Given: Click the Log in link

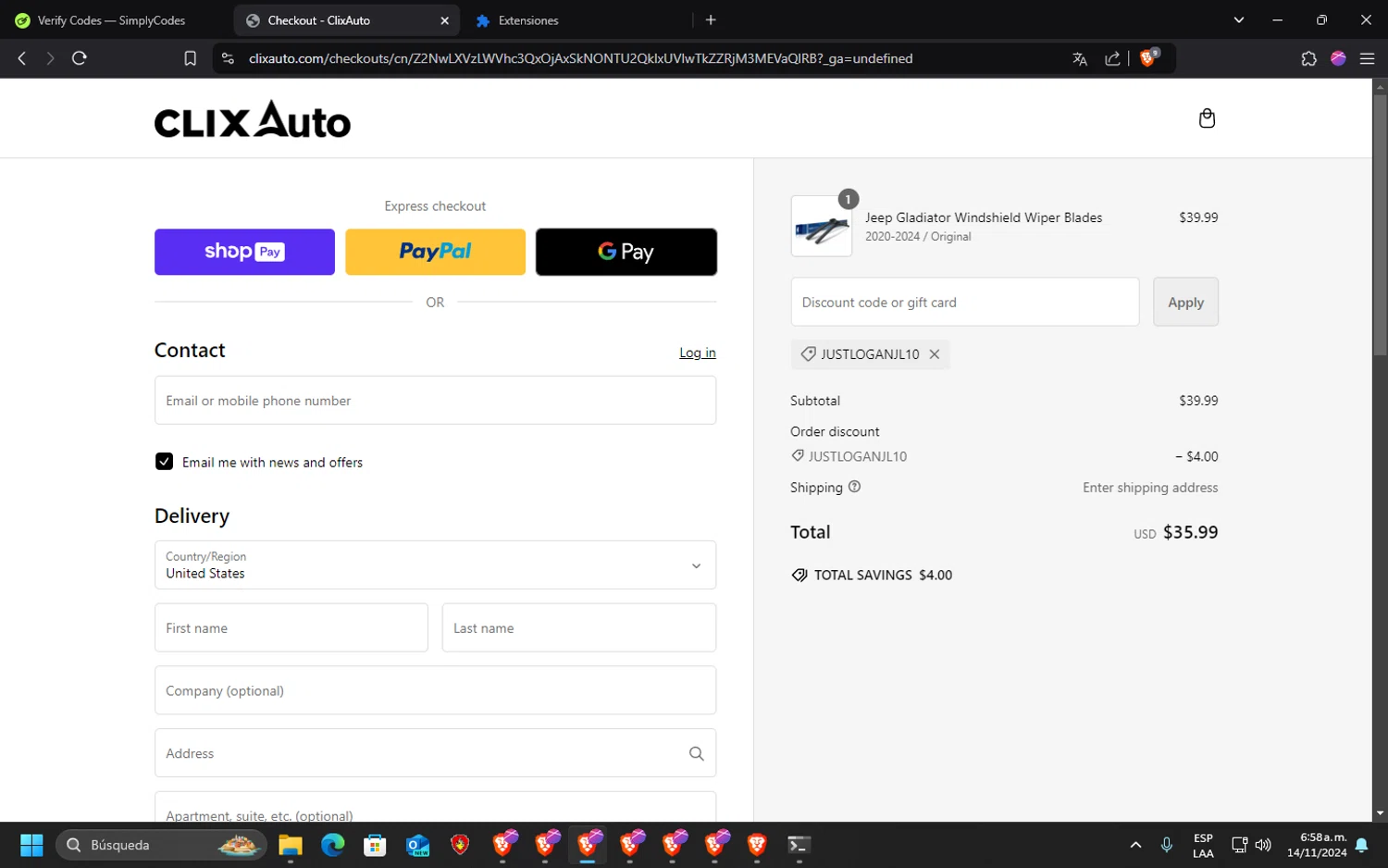Looking at the screenshot, I should click(698, 353).
